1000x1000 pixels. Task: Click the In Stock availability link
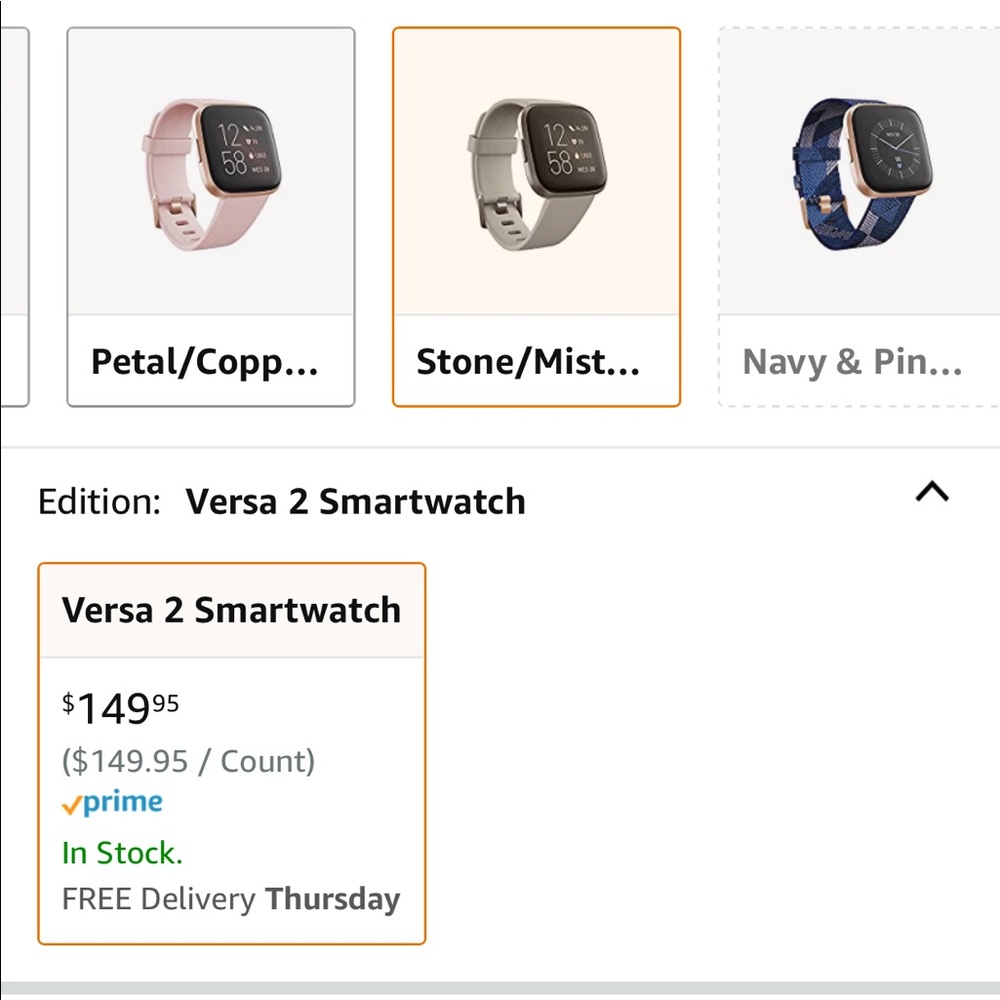120,853
